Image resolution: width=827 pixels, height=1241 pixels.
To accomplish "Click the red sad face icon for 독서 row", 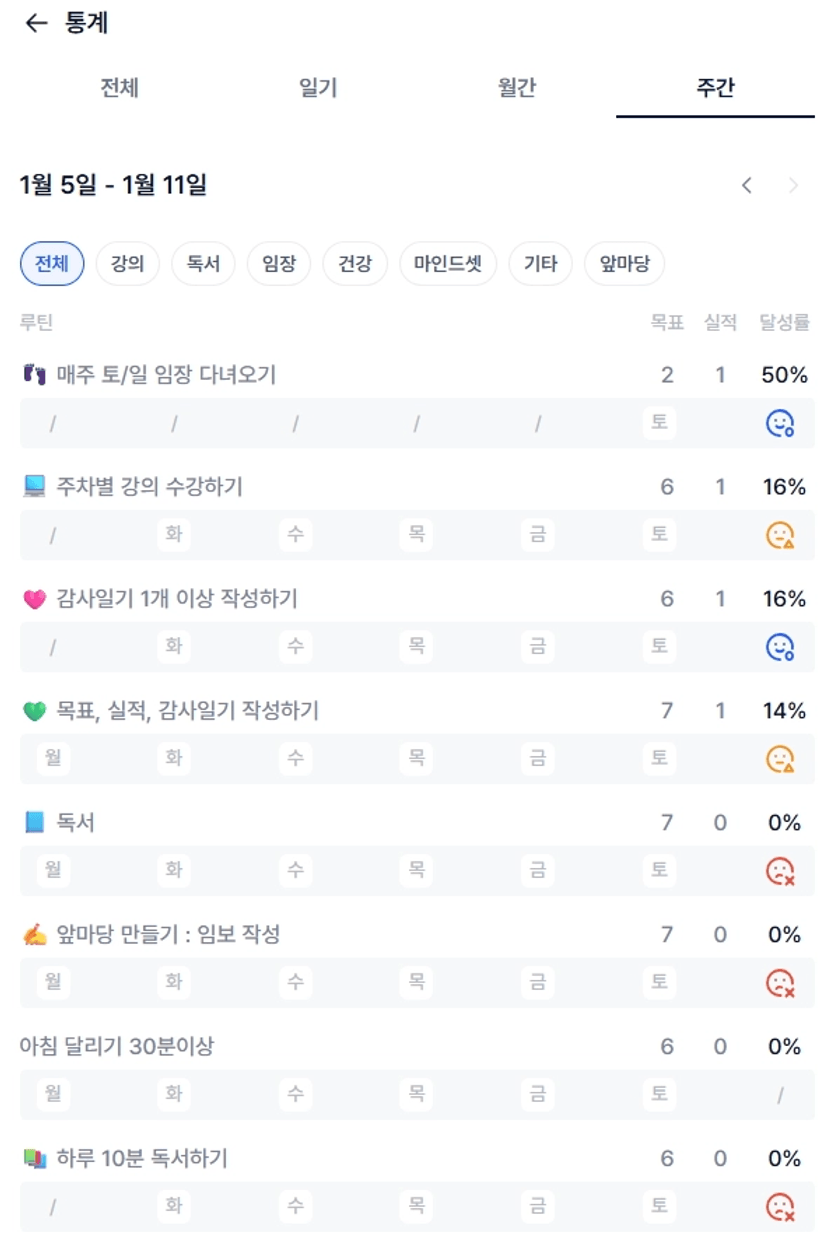I will pyautogui.click(x=779, y=871).
